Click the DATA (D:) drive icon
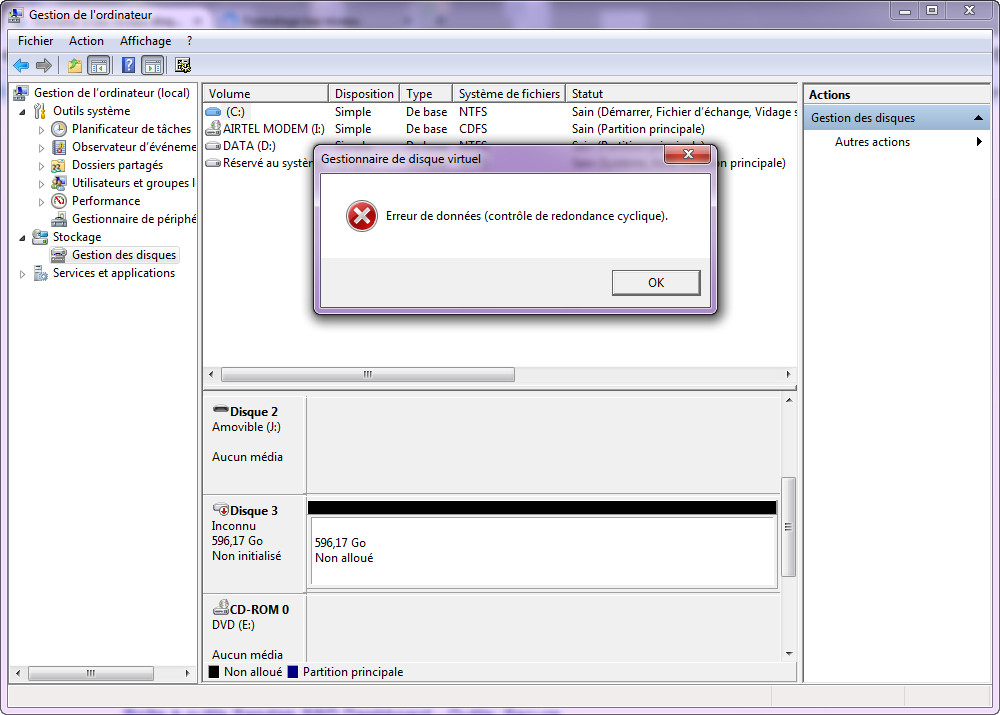The image size is (1000, 715). click(213, 146)
